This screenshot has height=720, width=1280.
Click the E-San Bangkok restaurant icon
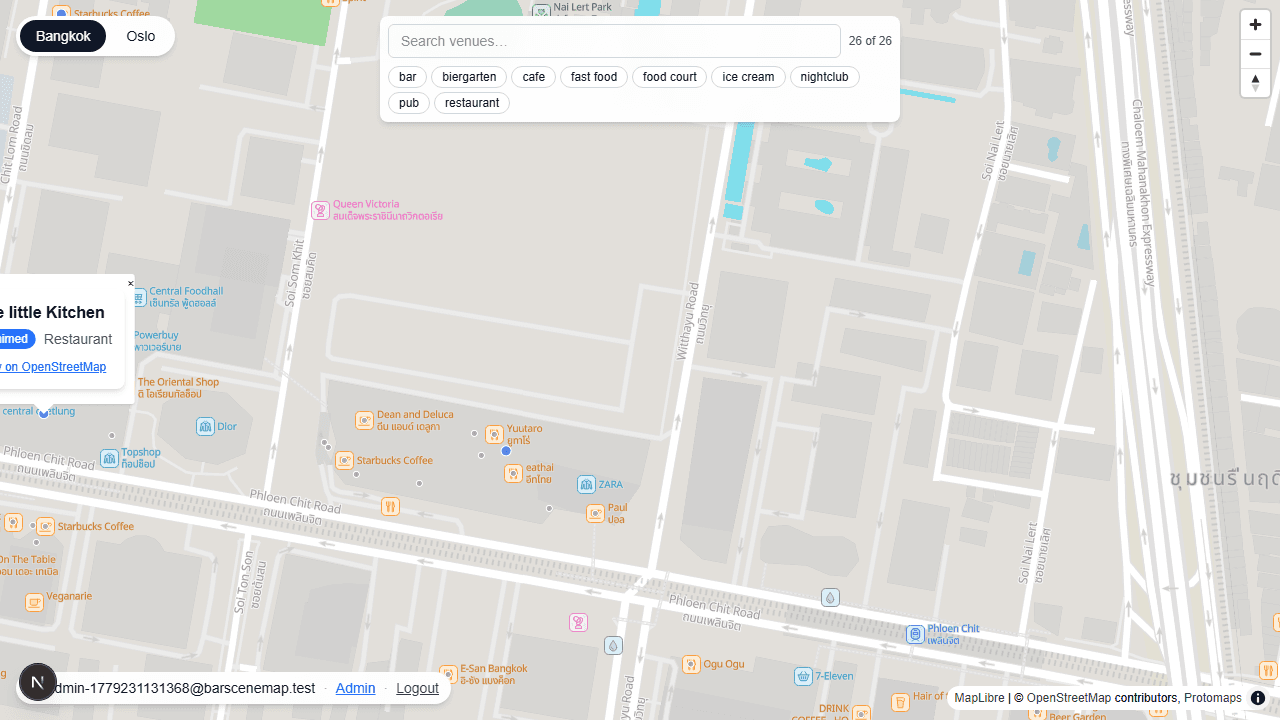coord(449,674)
